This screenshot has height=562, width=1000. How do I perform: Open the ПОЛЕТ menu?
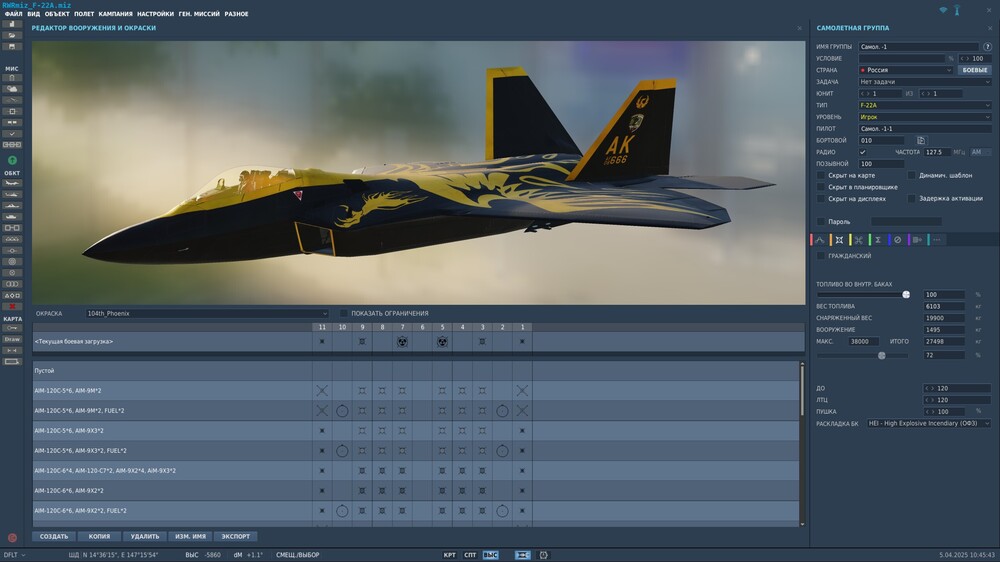tap(84, 14)
